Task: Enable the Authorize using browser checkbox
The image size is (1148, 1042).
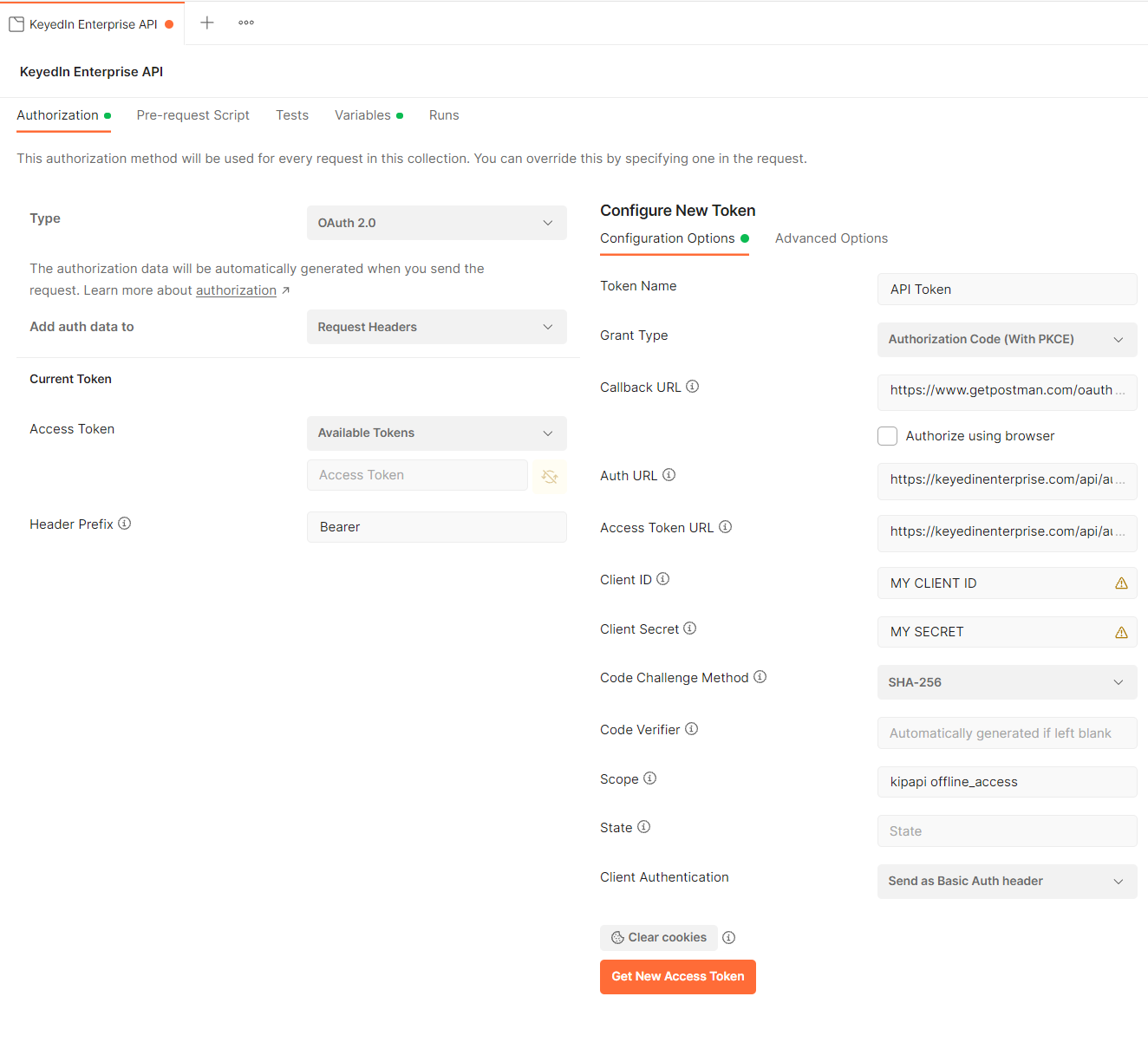Action: [887, 436]
